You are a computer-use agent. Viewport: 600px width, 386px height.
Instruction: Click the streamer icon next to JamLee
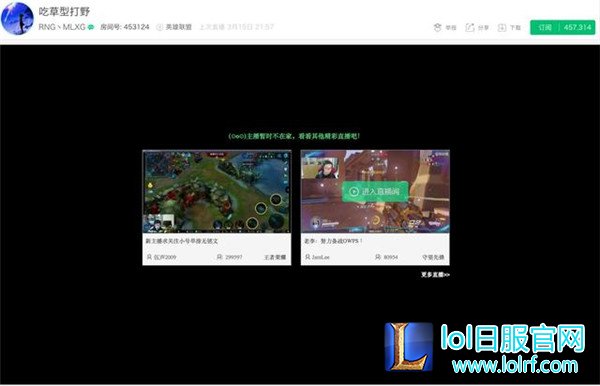tap(308, 257)
